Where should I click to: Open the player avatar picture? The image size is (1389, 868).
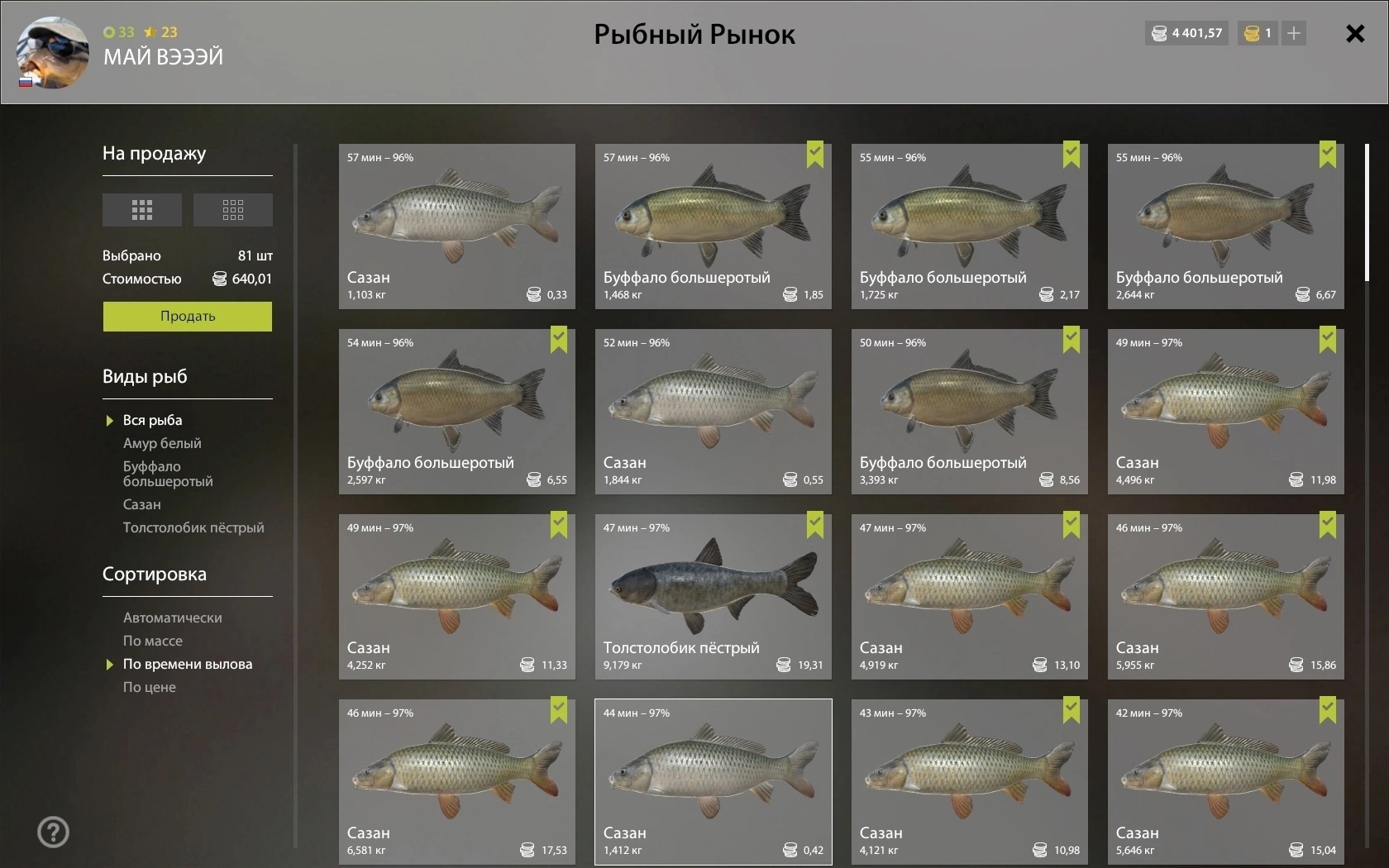[53, 52]
